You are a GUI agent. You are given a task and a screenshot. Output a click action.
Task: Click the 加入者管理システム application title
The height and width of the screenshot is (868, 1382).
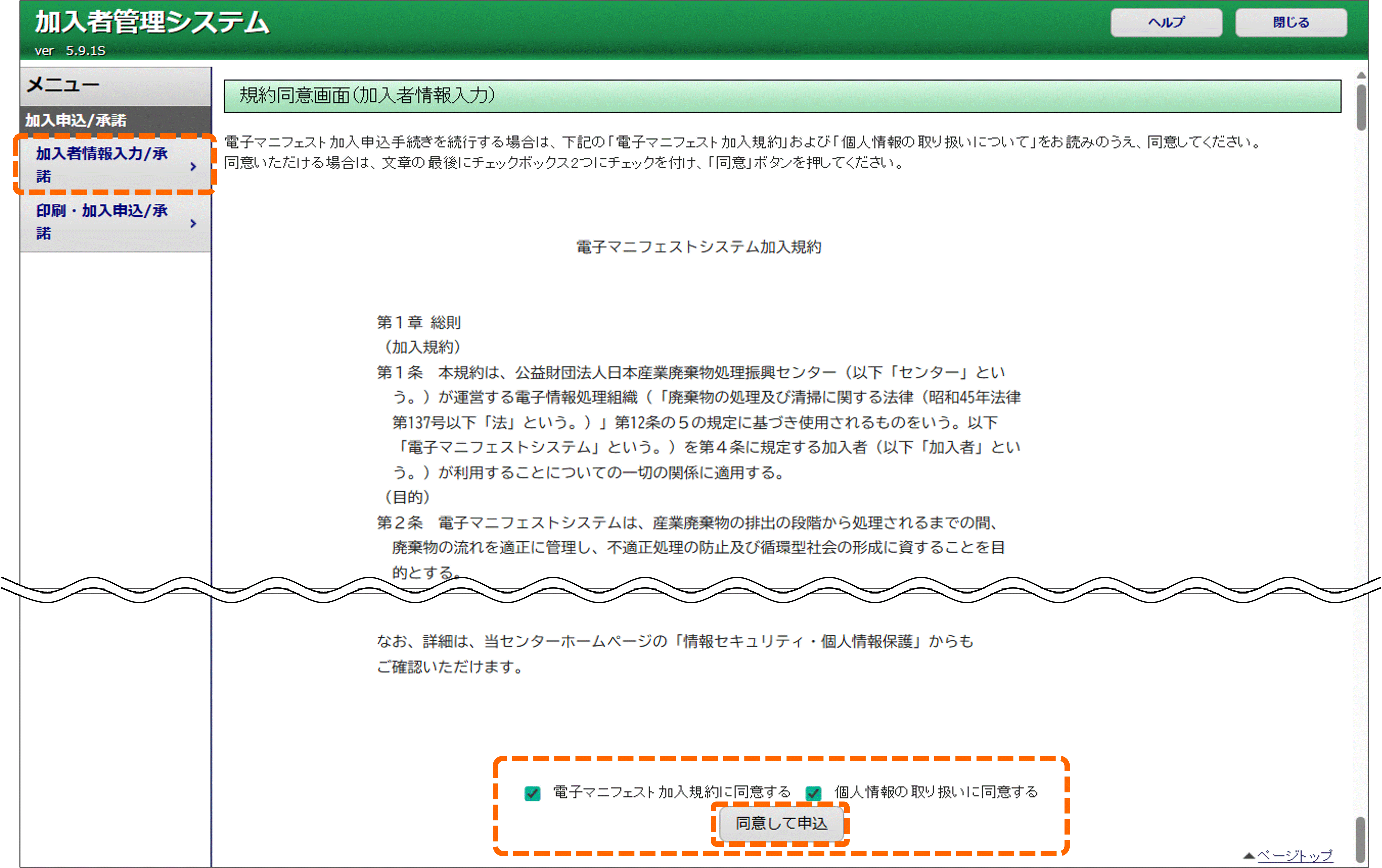point(152,22)
